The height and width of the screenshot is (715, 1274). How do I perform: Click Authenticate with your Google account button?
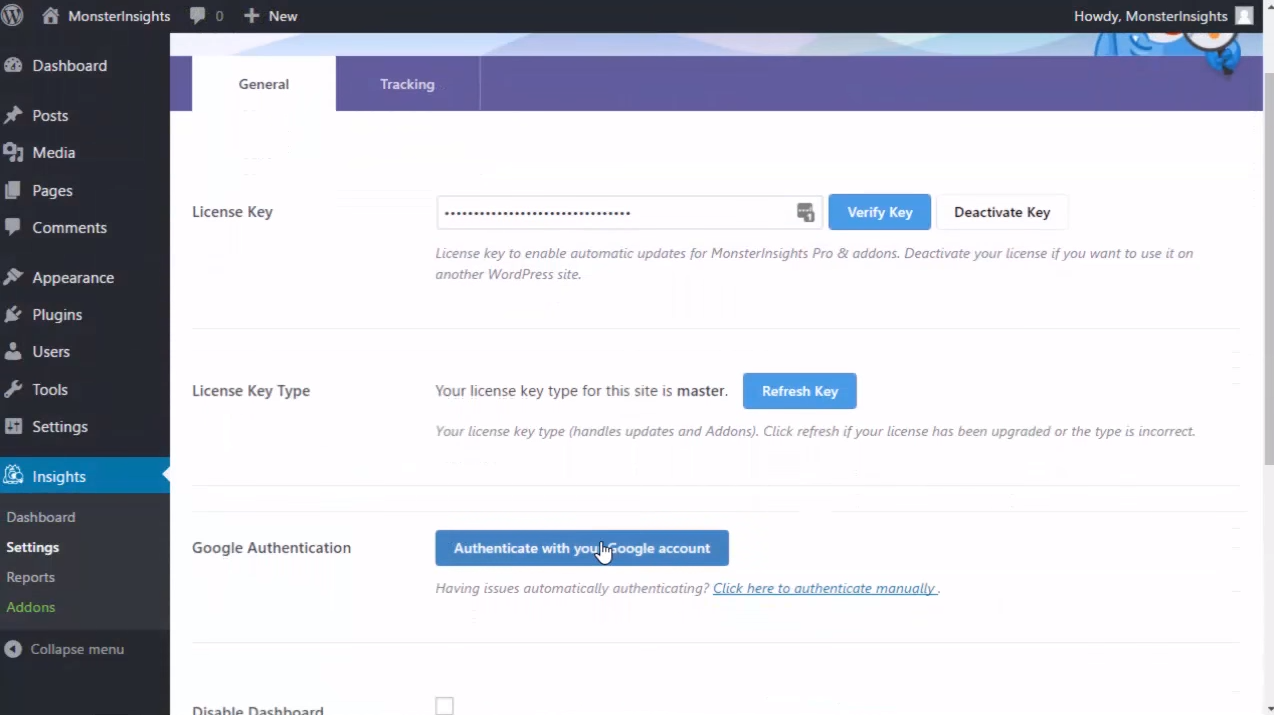pyautogui.click(x=582, y=548)
